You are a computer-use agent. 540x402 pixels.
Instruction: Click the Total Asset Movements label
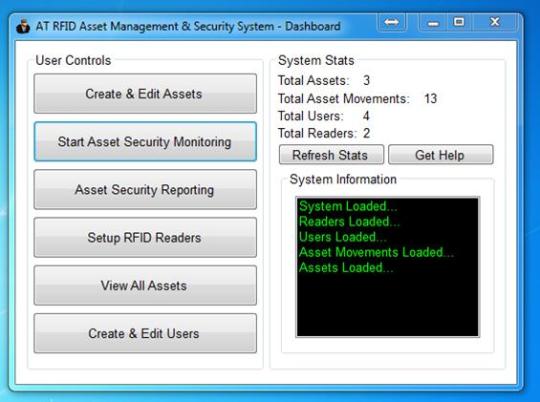344,99
